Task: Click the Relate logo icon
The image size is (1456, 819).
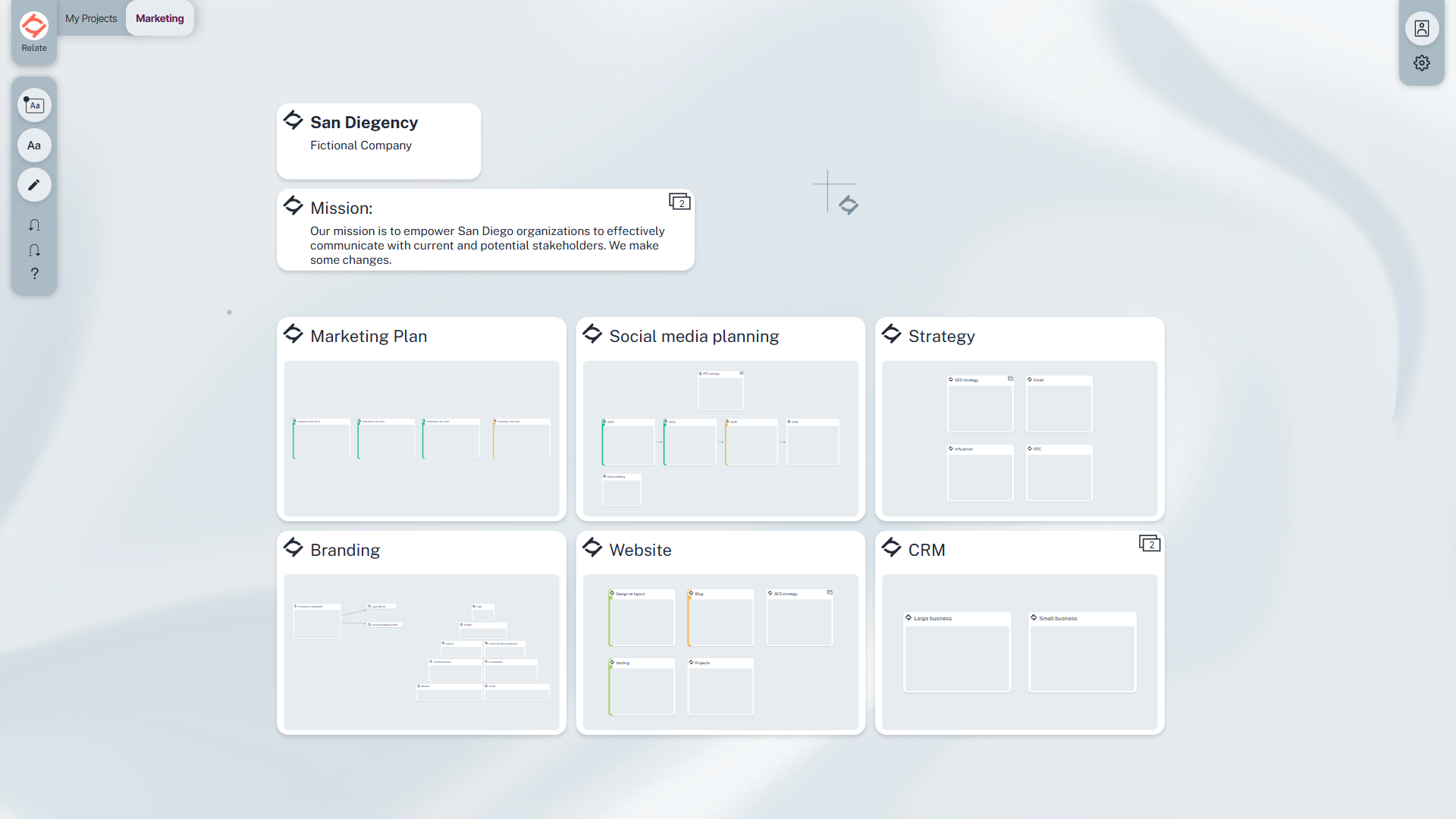Action: click(34, 27)
